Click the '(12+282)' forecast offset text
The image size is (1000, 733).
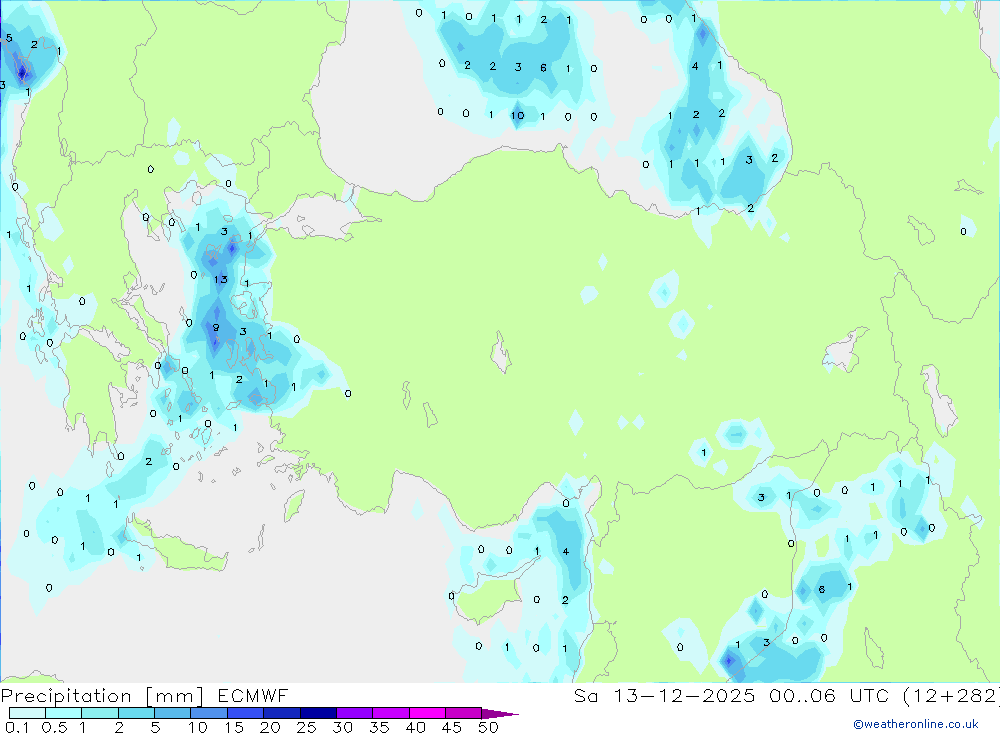(951, 696)
